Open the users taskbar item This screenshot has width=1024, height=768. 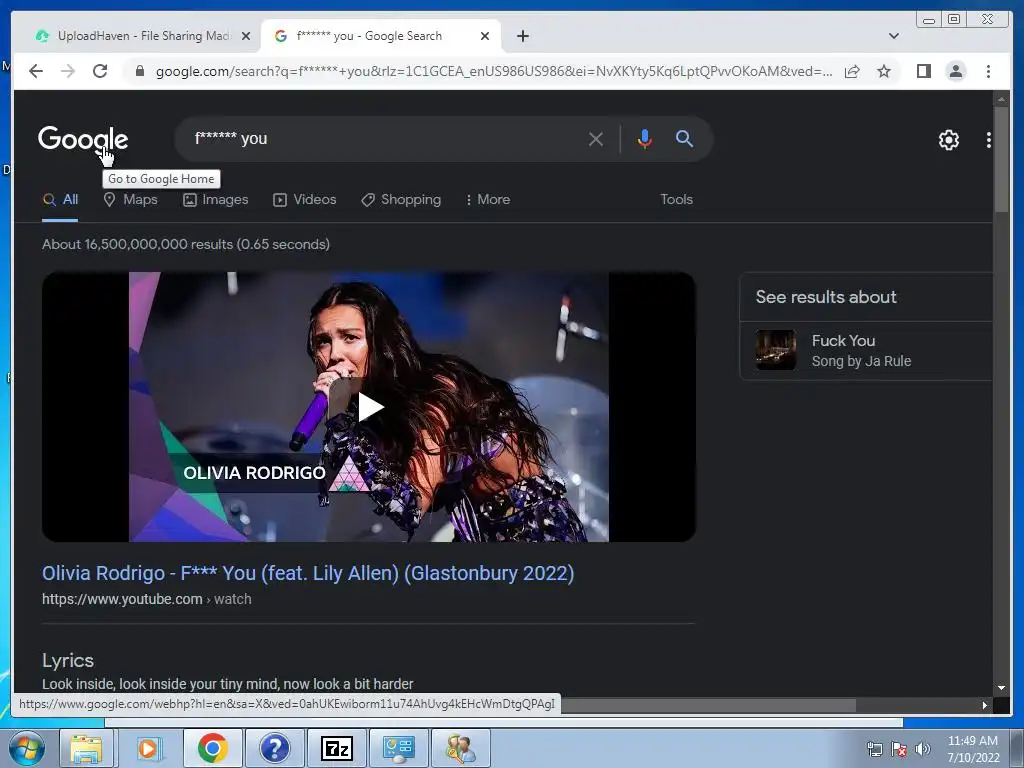pyautogui.click(x=461, y=748)
